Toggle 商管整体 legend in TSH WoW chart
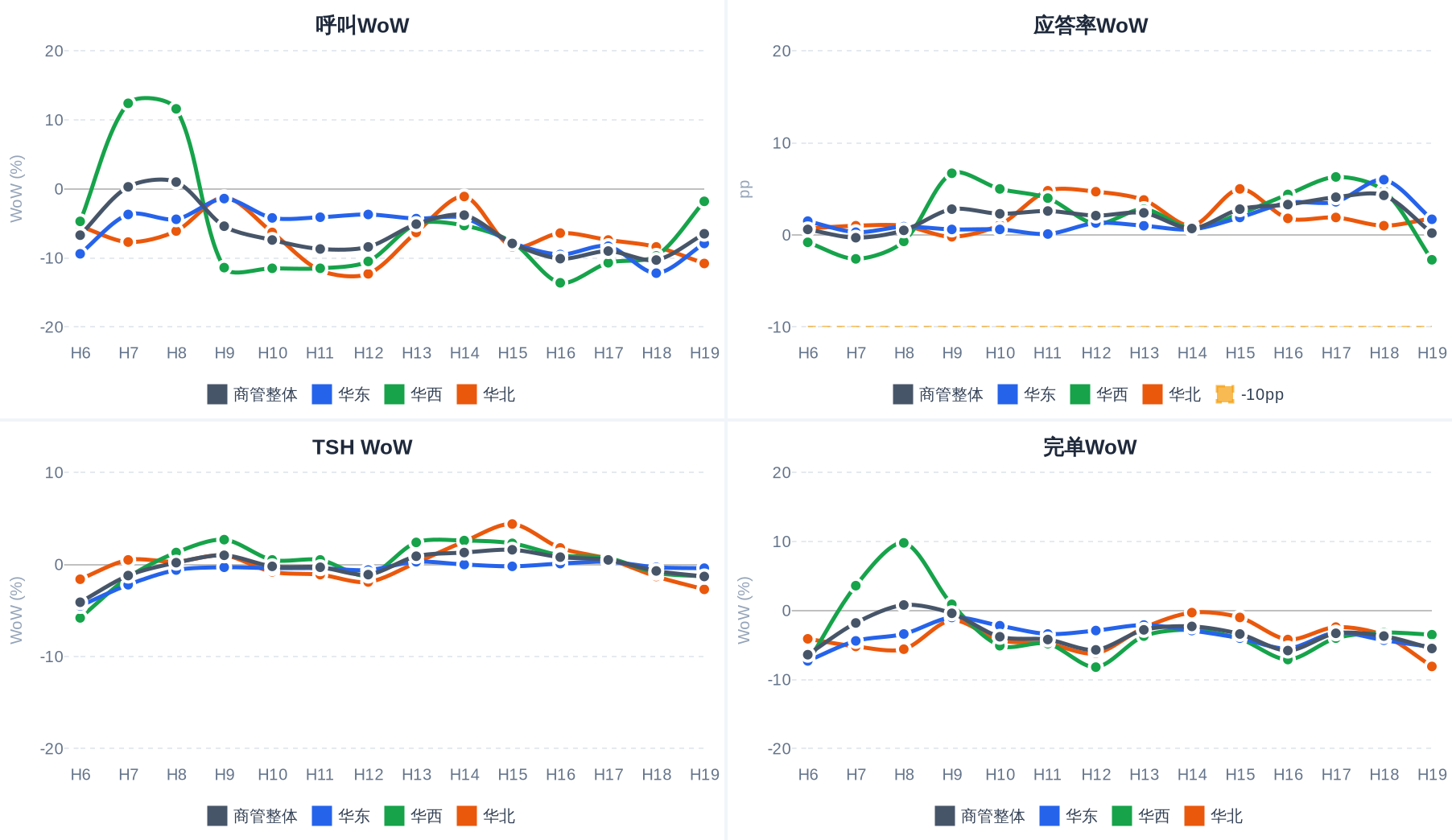This screenshot has height=840, width=1452. (x=253, y=816)
